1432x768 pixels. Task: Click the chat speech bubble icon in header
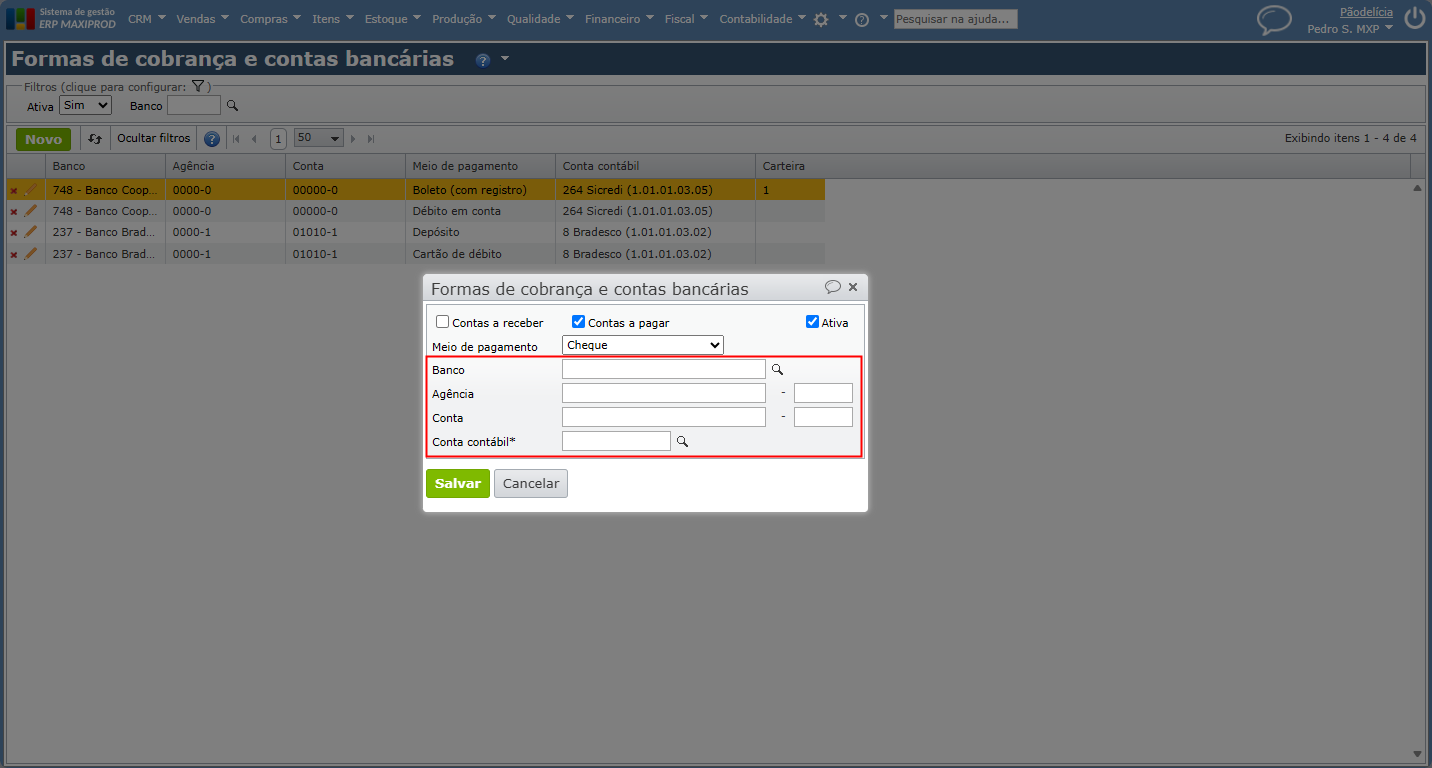(1274, 20)
